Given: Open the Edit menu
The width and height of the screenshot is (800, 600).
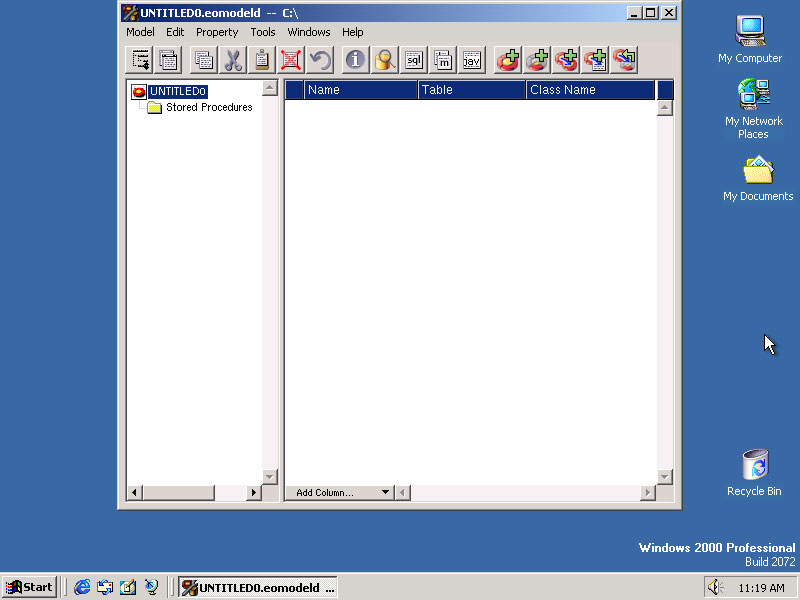Looking at the screenshot, I should 175,32.
